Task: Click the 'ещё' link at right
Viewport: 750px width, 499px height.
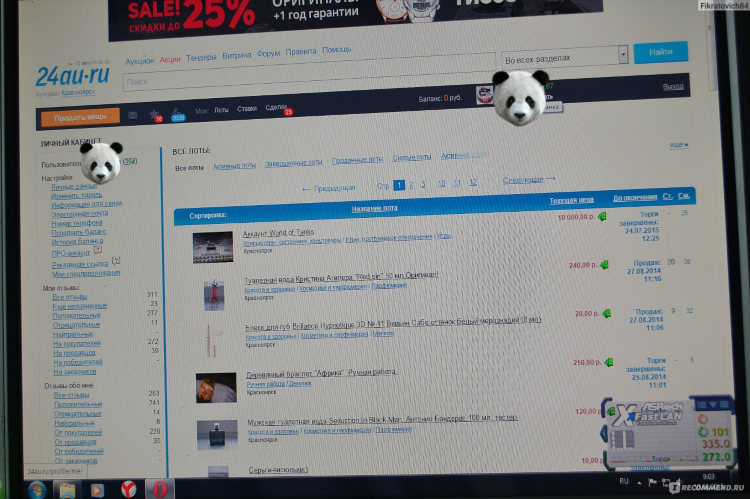Action: coord(679,144)
